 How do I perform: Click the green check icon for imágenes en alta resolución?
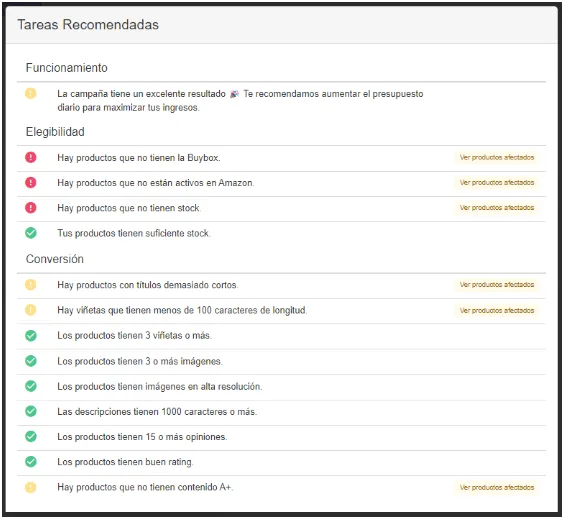(x=31, y=386)
